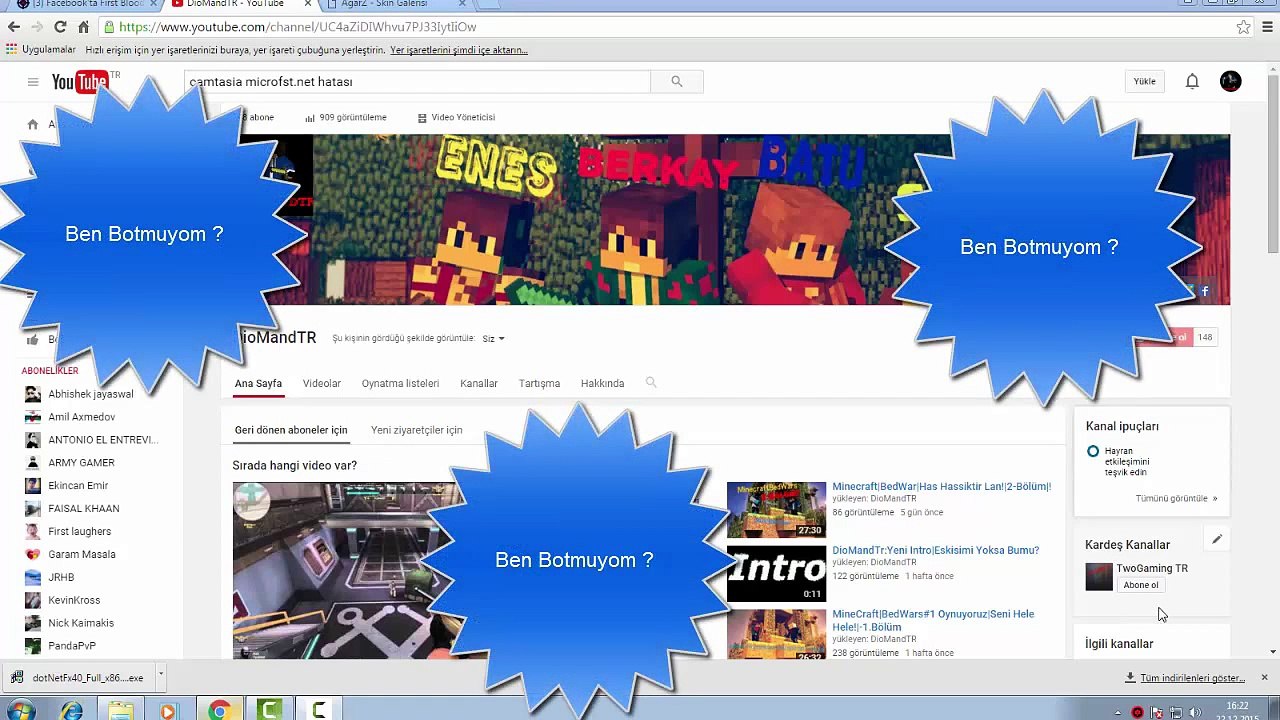Screen dimensions: 1280x720
Task: Click the Chrome icon in the taskbar
Action: pyautogui.click(x=219, y=710)
